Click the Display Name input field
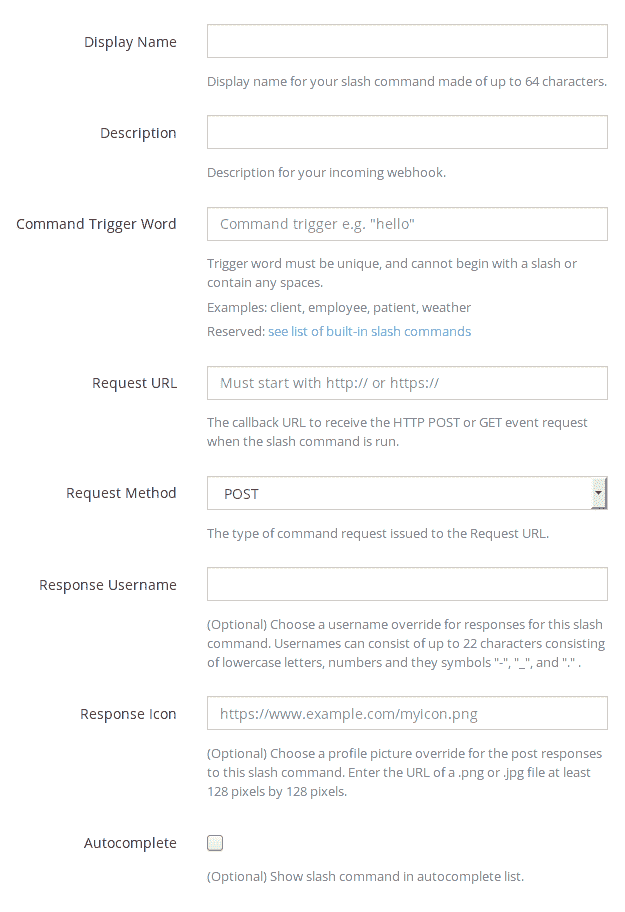The width and height of the screenshot is (625, 912). click(x=406, y=41)
